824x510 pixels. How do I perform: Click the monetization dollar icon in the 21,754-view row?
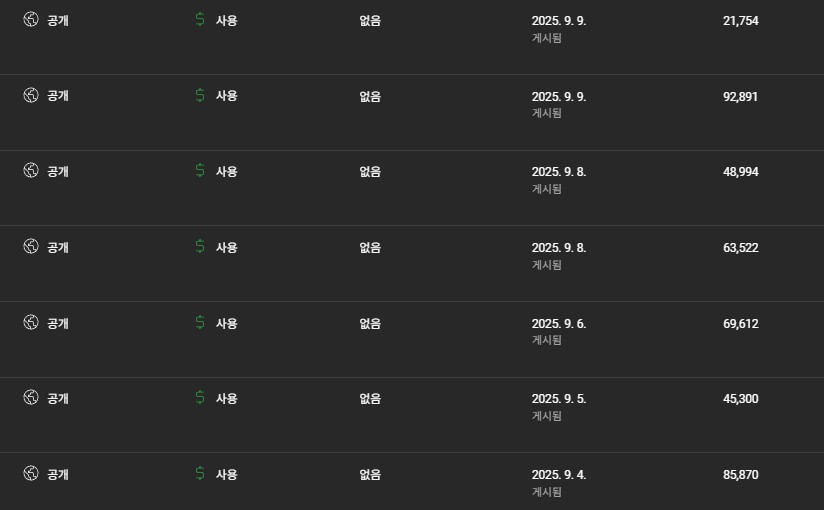click(x=200, y=20)
